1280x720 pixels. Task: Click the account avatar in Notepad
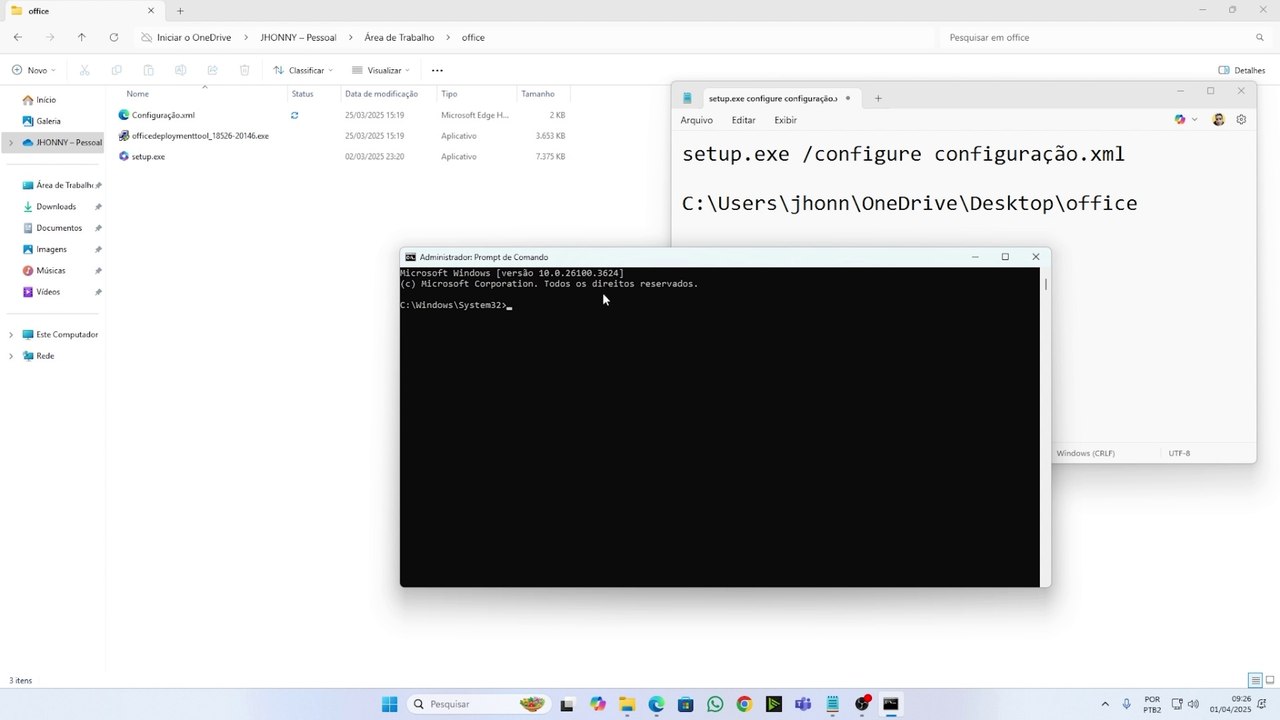coord(1218,119)
